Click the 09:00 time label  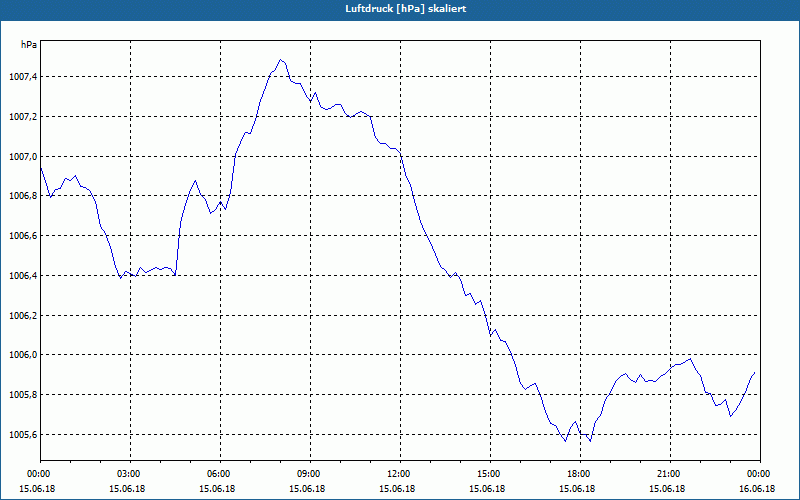pyautogui.click(x=309, y=474)
